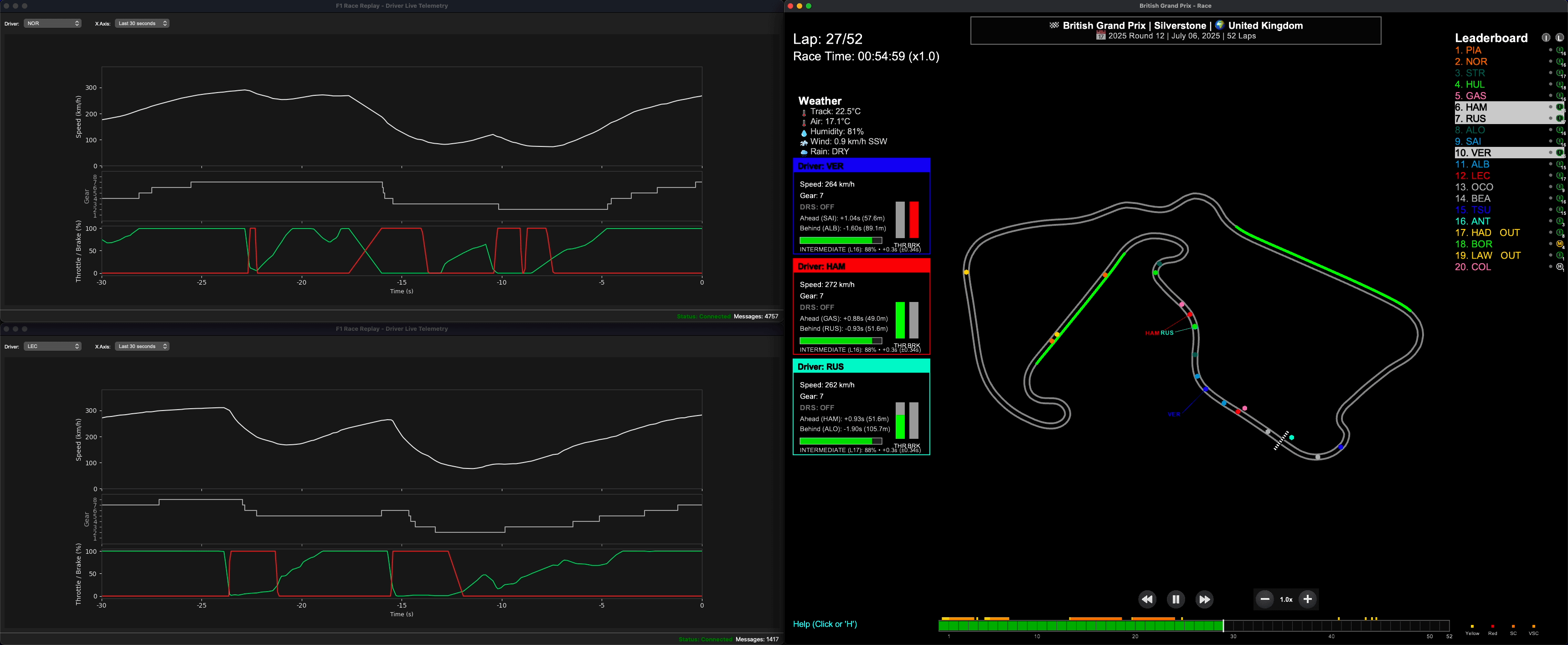Click 'Messages: 4757' status in top telemetry window

pyautogui.click(x=756, y=316)
